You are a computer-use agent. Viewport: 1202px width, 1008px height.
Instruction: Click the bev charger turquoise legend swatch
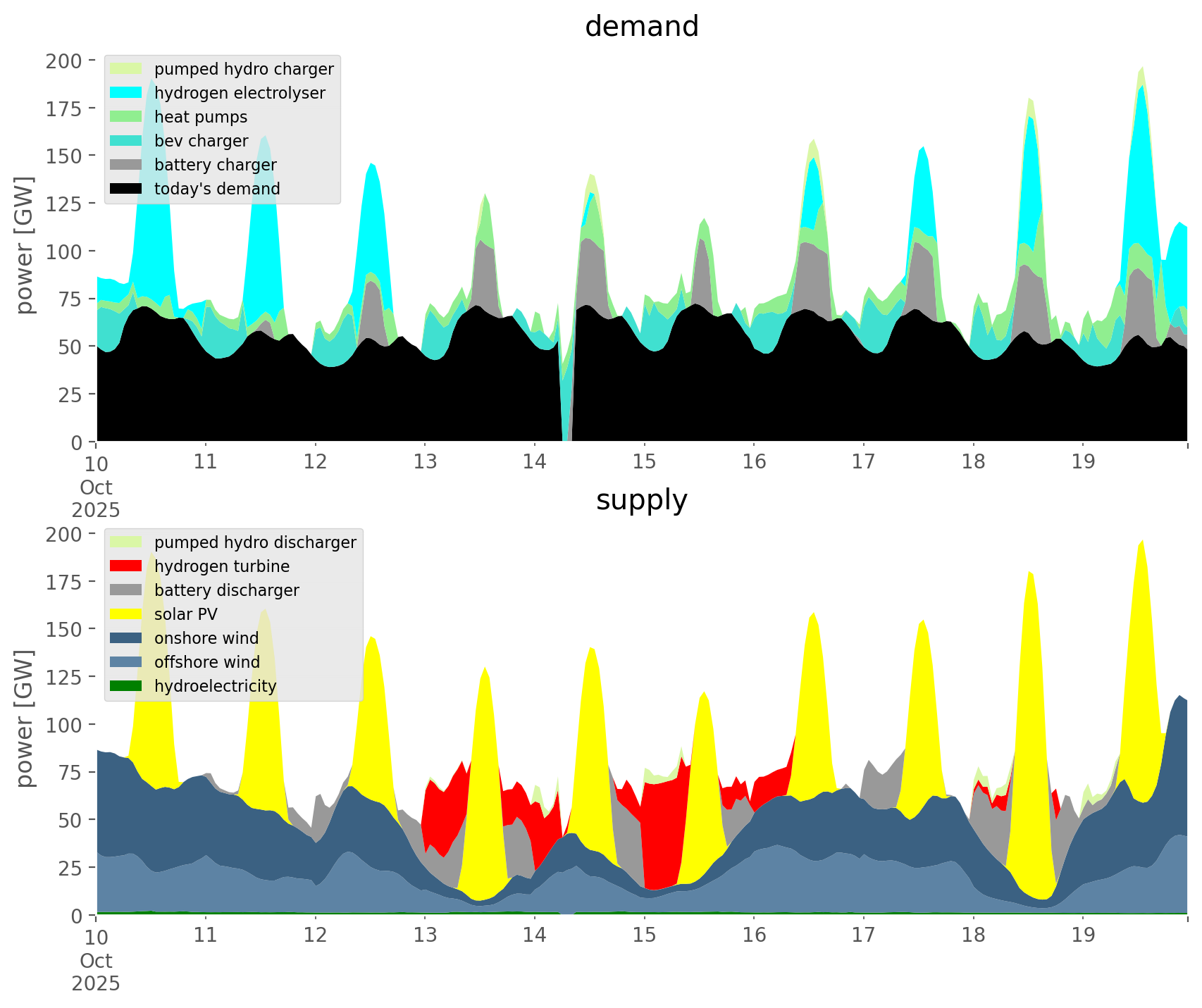tap(126, 141)
